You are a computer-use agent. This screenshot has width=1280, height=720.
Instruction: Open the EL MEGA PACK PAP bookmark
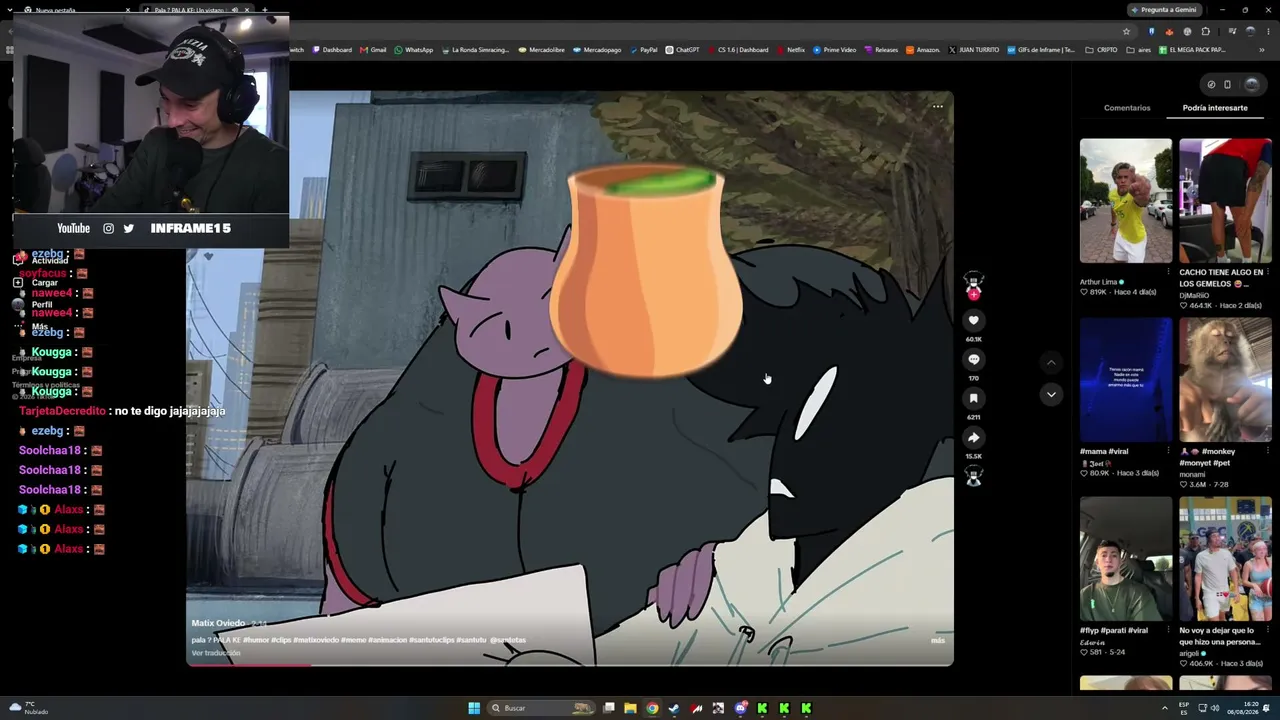coord(1191,50)
